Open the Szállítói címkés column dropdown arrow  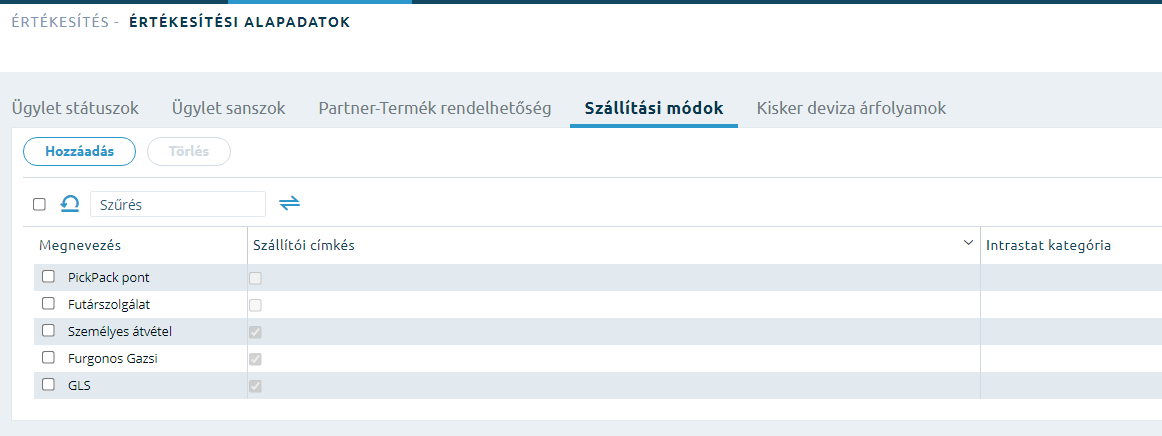pos(968,243)
